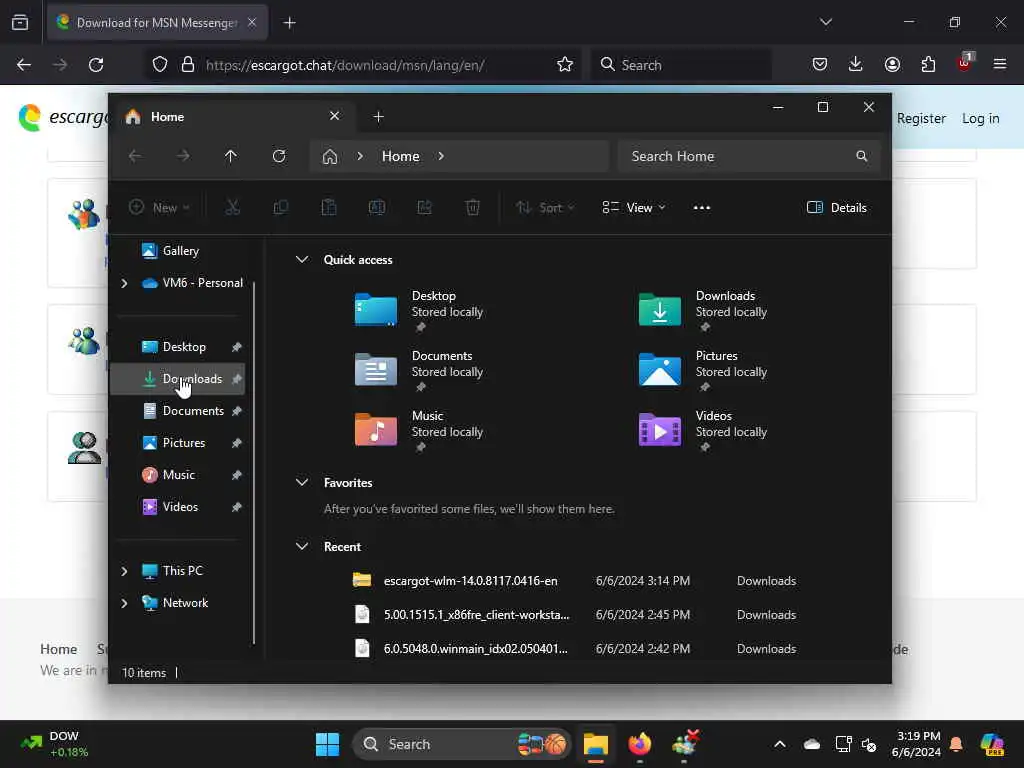The image size is (1024, 768).
Task: Open the Firefox hamburger application menu
Action: tap(1000, 64)
